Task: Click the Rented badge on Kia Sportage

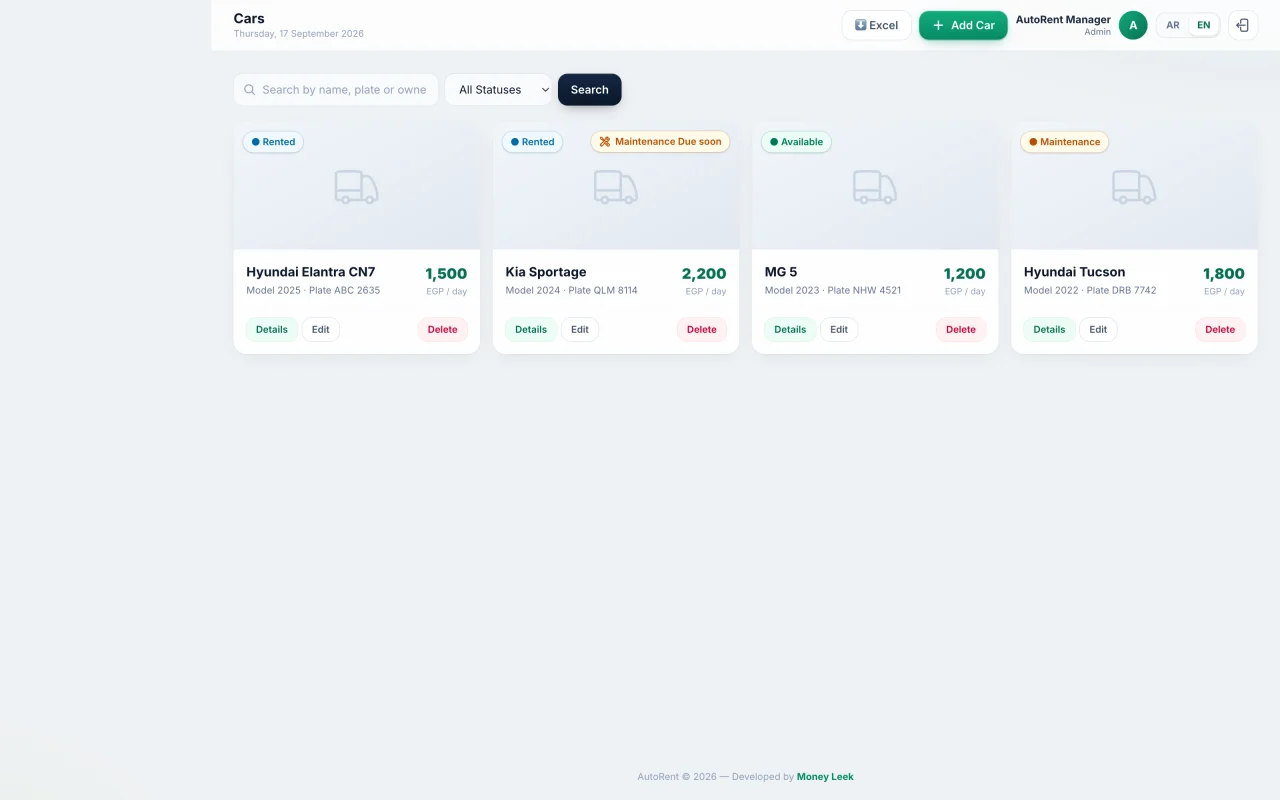Action: [532, 142]
